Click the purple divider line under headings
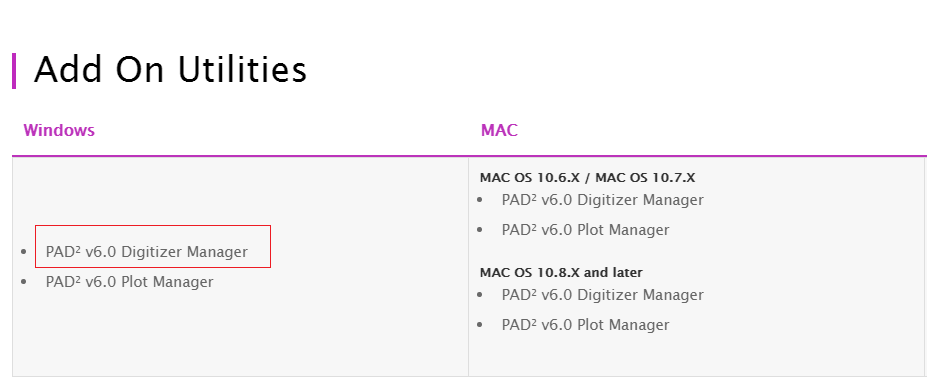The width and height of the screenshot is (927, 389). point(469,156)
